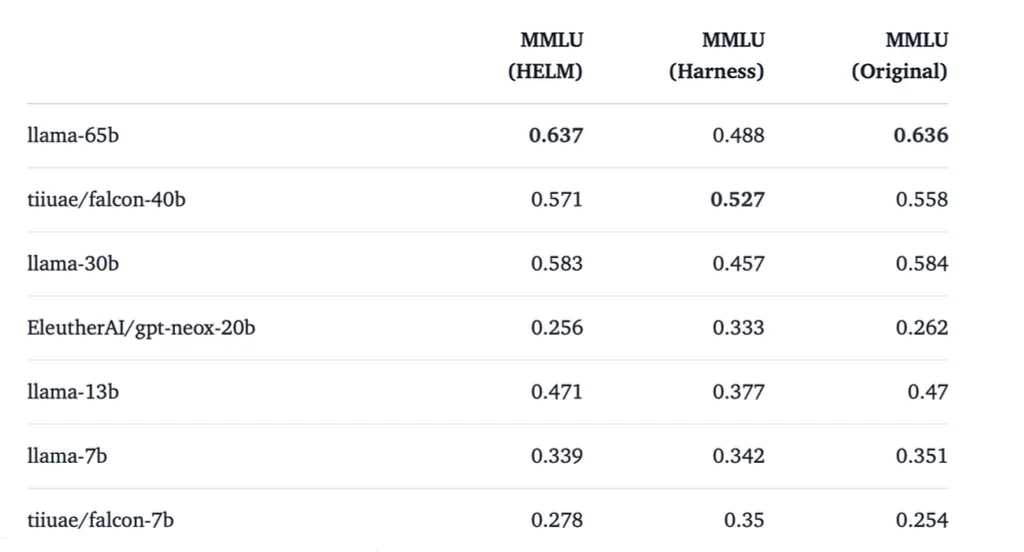Select the llama-13b row label
The height and width of the screenshot is (552, 1024).
tap(73, 391)
